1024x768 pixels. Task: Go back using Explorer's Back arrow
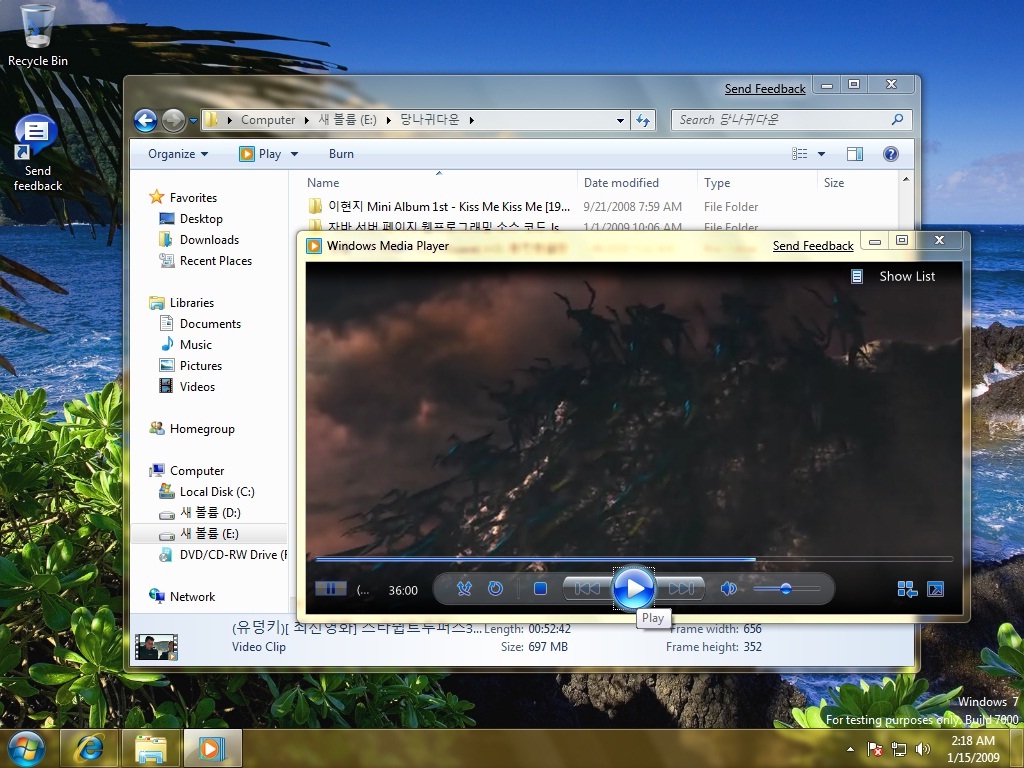point(146,120)
